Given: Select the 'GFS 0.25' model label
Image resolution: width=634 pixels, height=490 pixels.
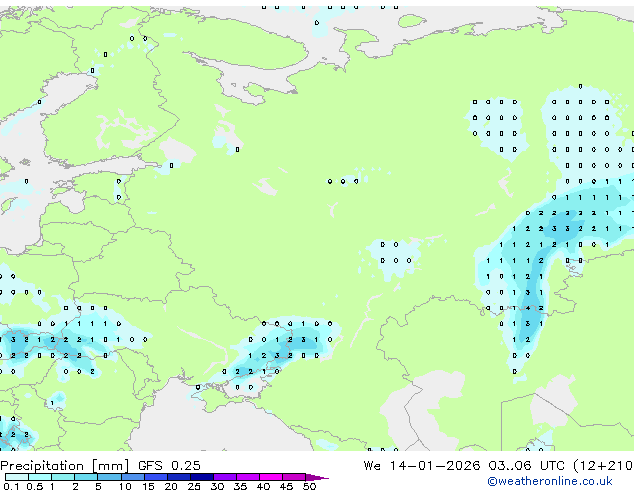Looking at the screenshot, I should [169, 466].
